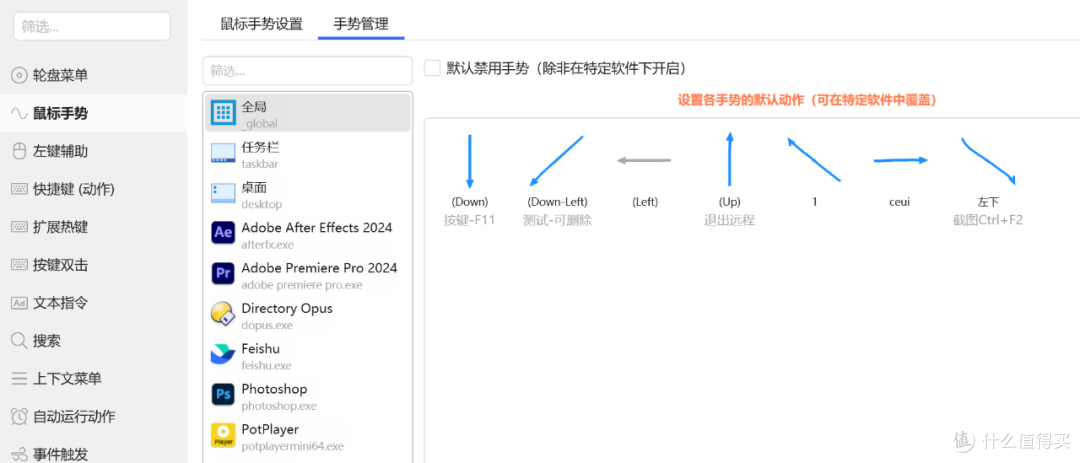Select the gesture arrow named 1

pos(814,159)
